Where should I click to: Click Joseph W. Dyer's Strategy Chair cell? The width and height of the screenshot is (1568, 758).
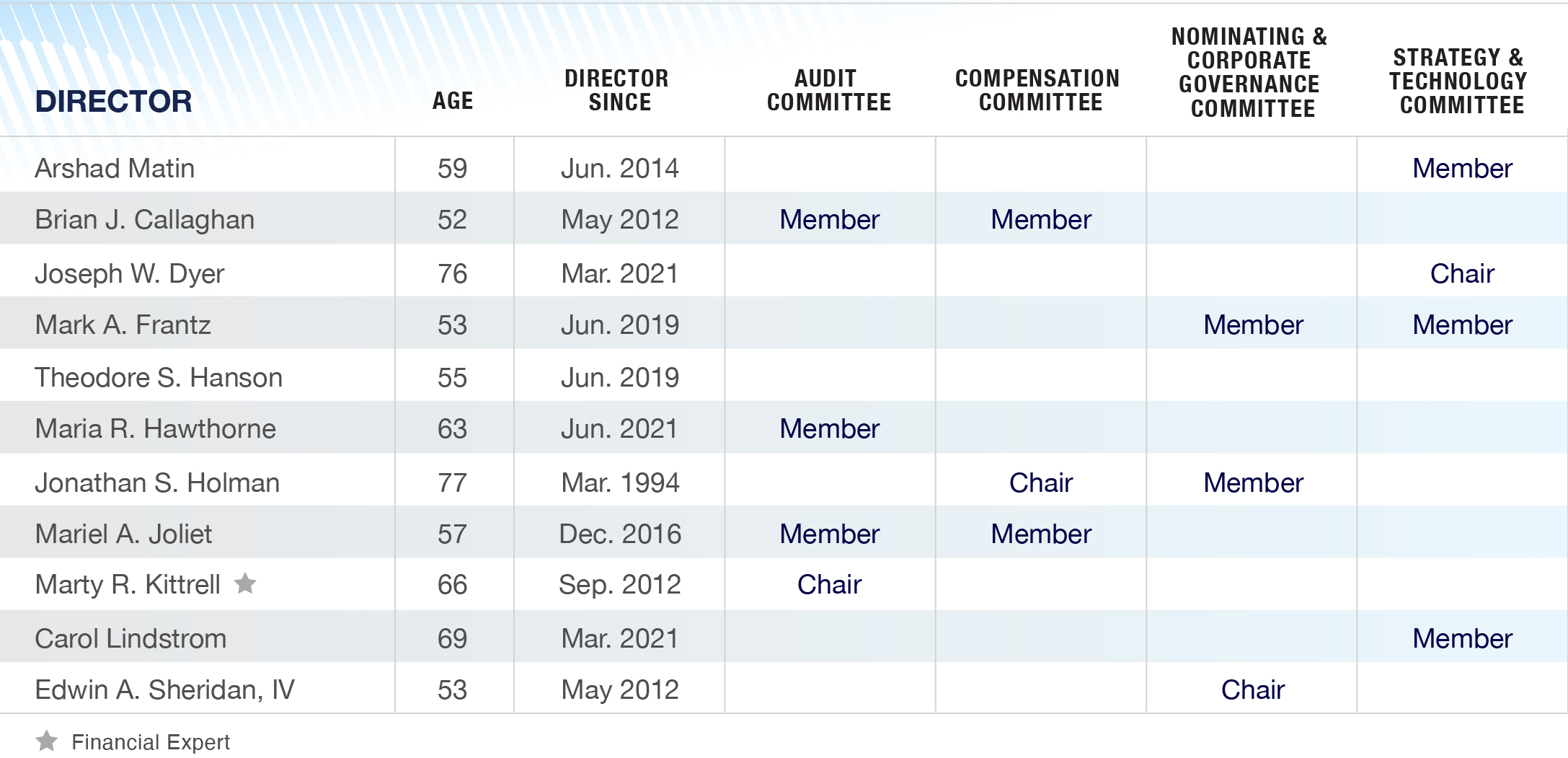1462,273
